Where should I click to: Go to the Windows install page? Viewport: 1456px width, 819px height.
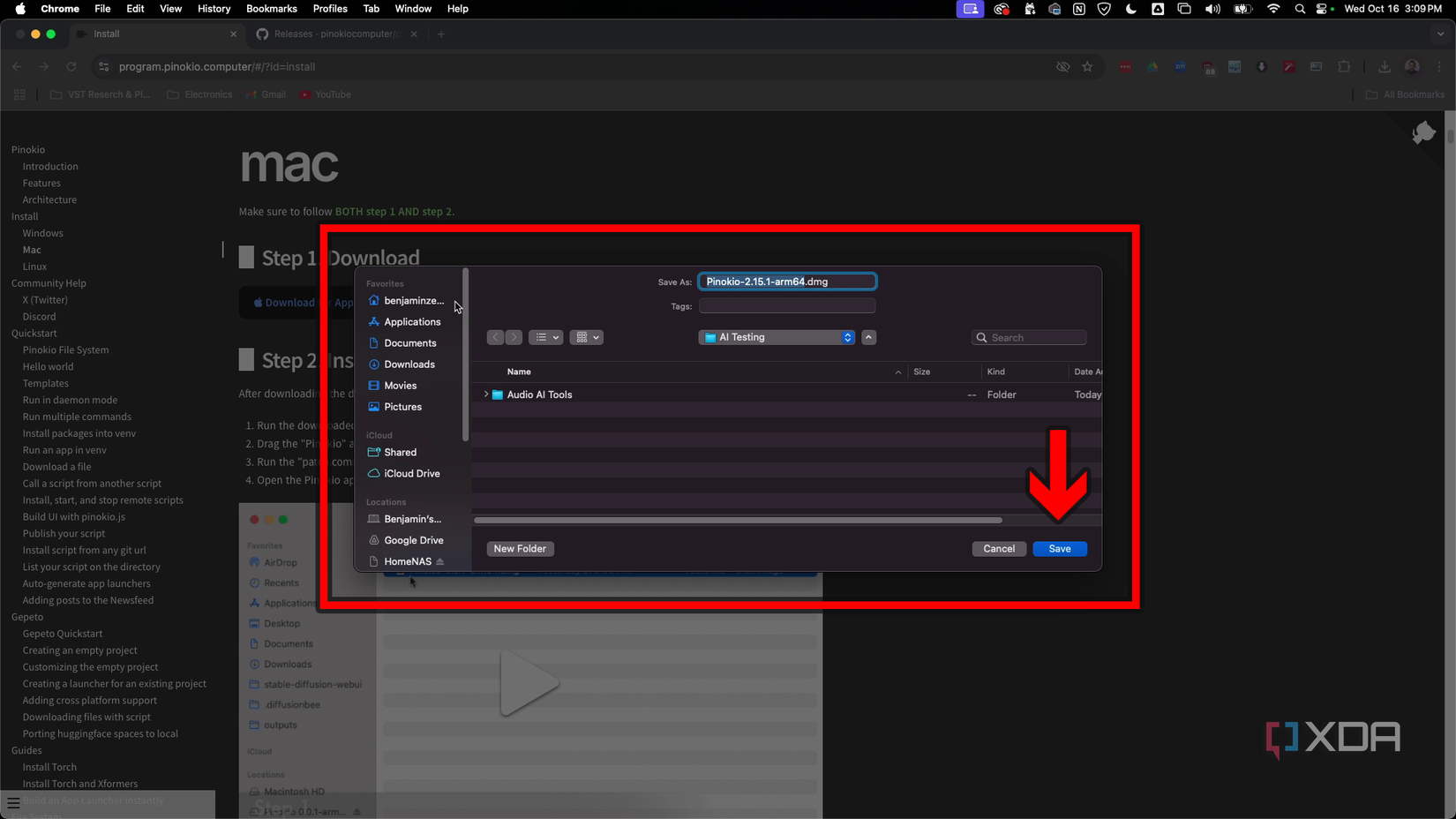coord(43,234)
